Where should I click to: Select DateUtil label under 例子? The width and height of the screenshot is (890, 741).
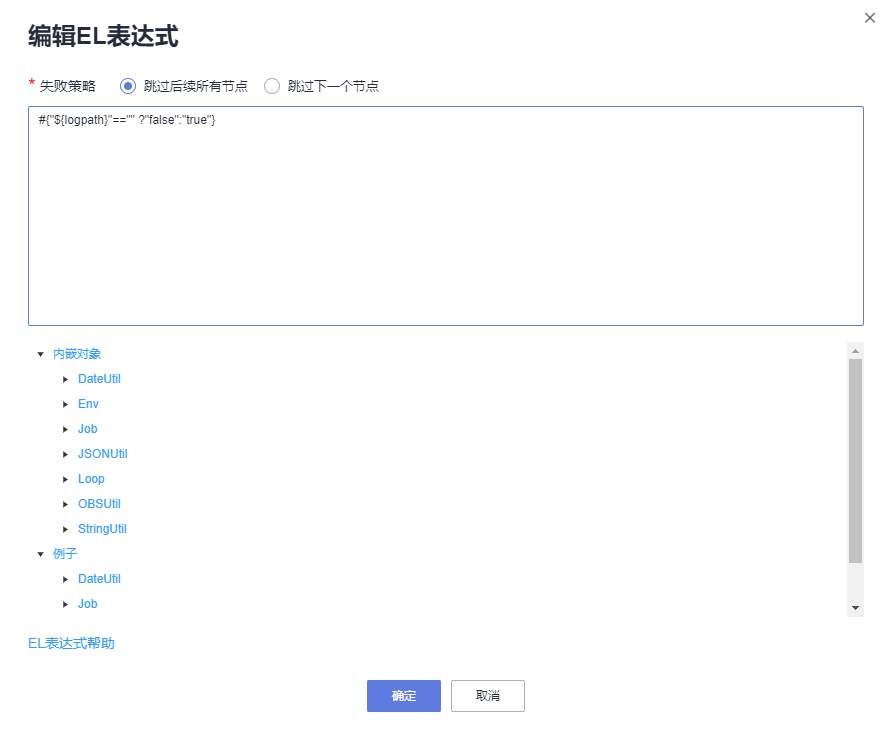pyautogui.click(x=99, y=579)
